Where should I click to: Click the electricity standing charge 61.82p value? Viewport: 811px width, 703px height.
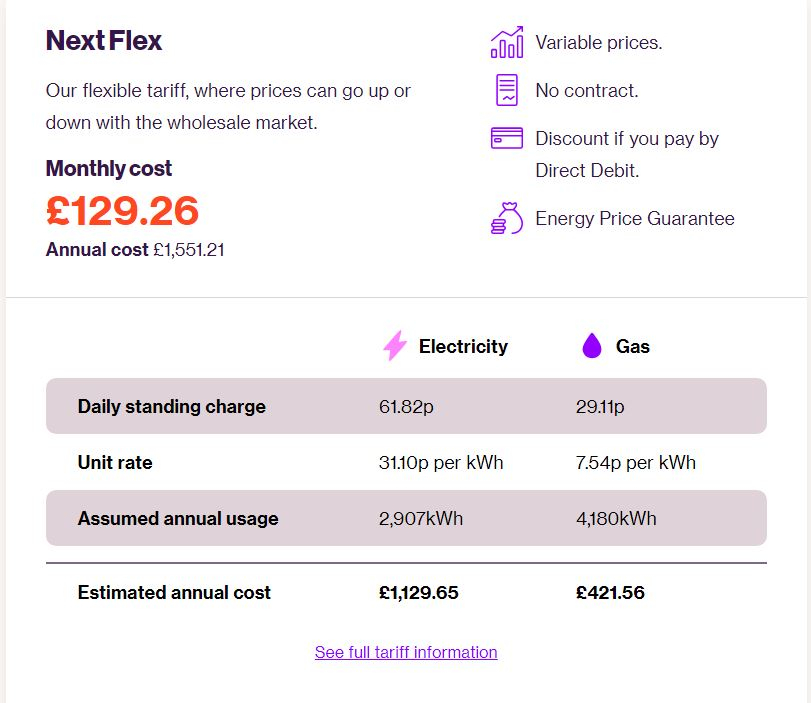tap(406, 407)
